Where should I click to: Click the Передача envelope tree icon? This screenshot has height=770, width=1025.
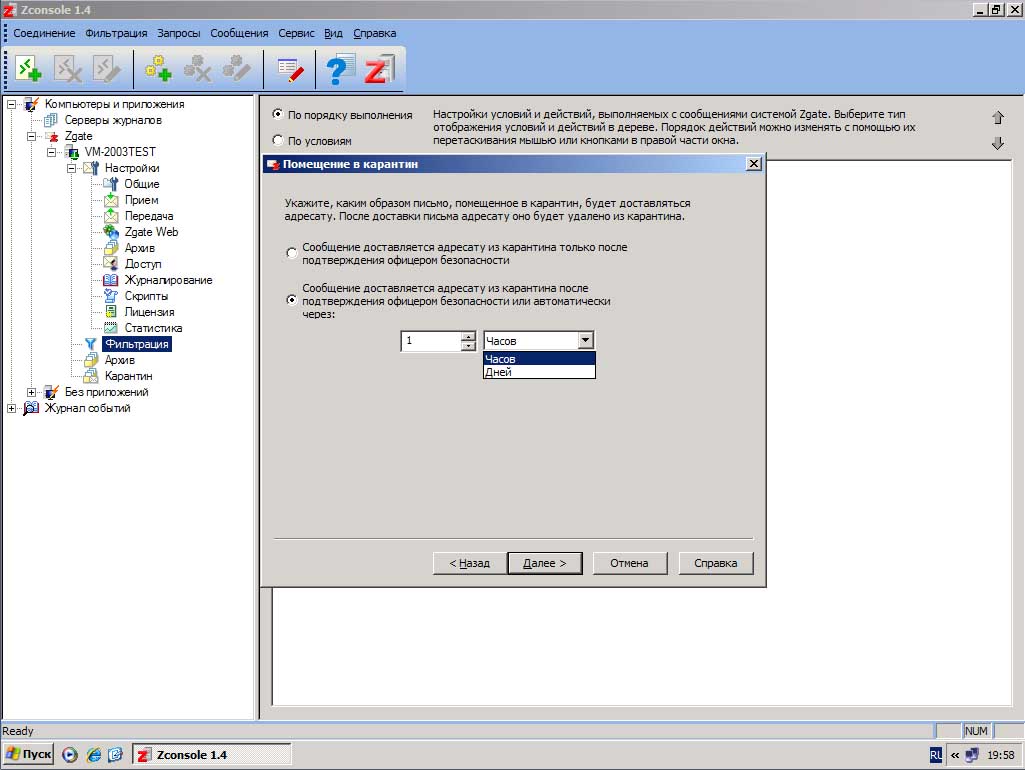(x=111, y=216)
